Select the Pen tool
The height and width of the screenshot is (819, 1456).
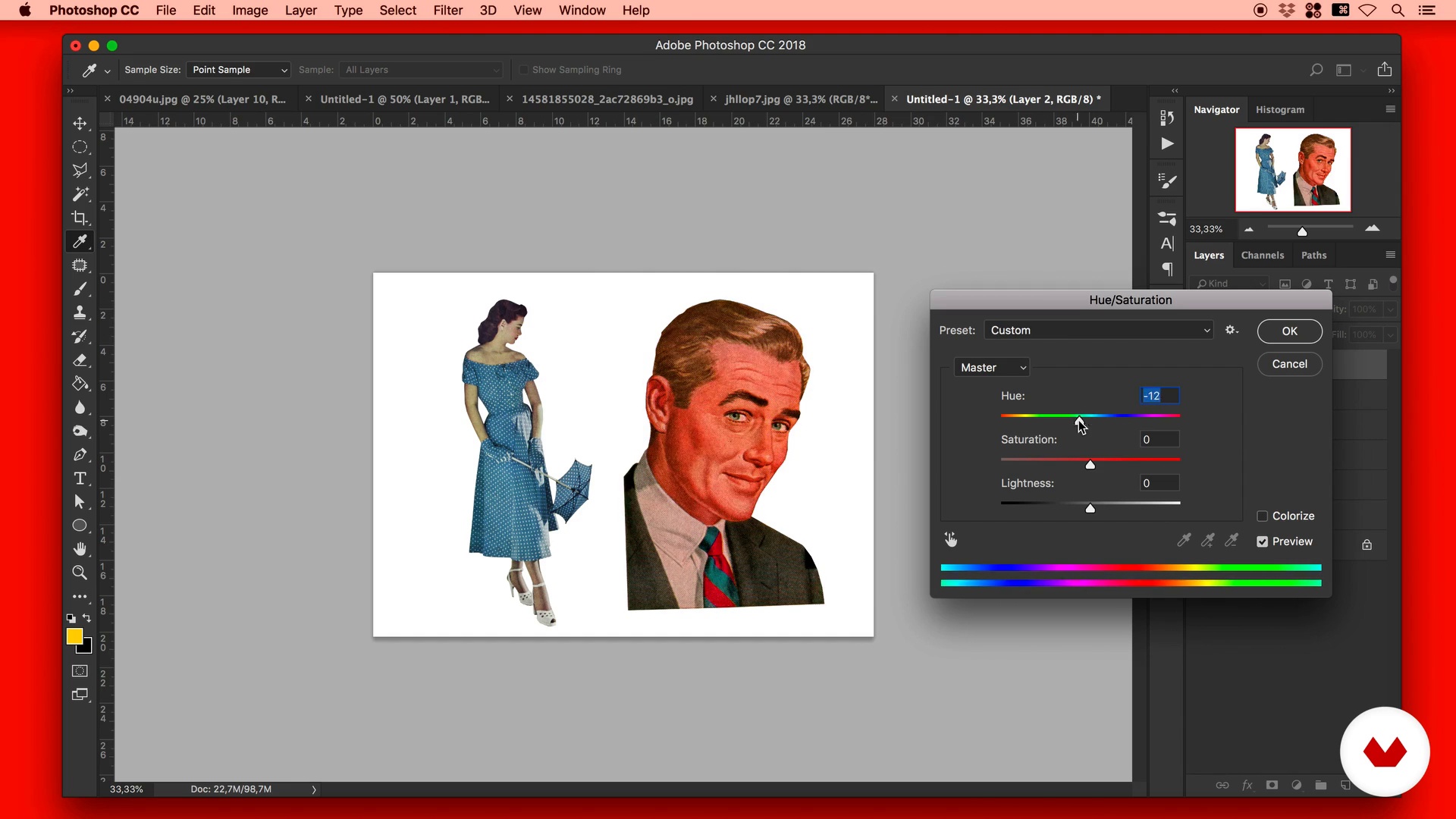pos(80,455)
